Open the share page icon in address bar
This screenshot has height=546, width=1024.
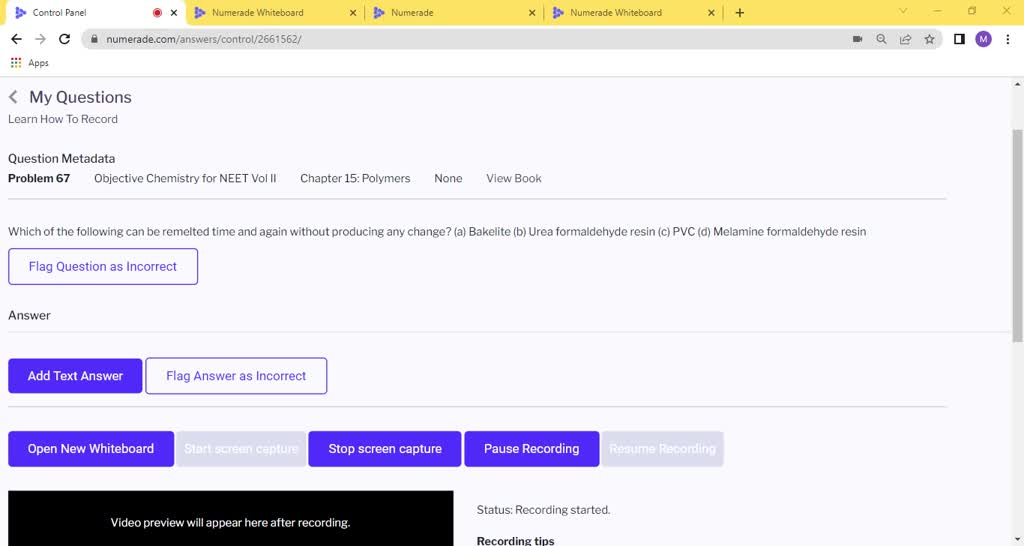tap(905, 39)
